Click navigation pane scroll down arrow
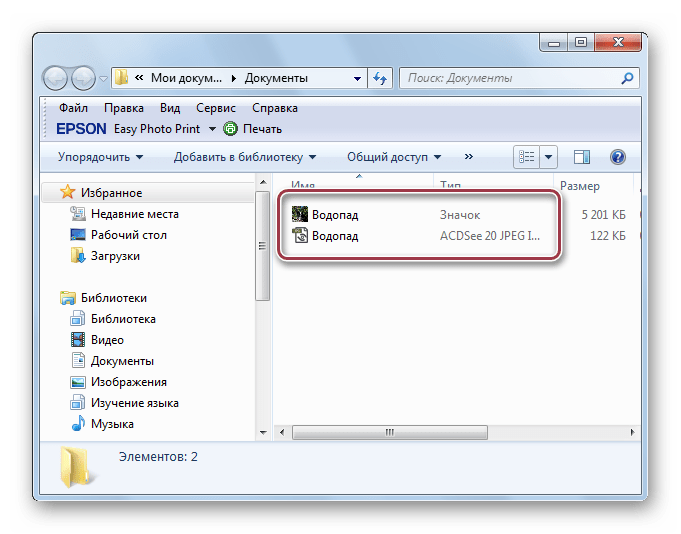Image resolution: width=681 pixels, height=534 pixels. click(263, 432)
